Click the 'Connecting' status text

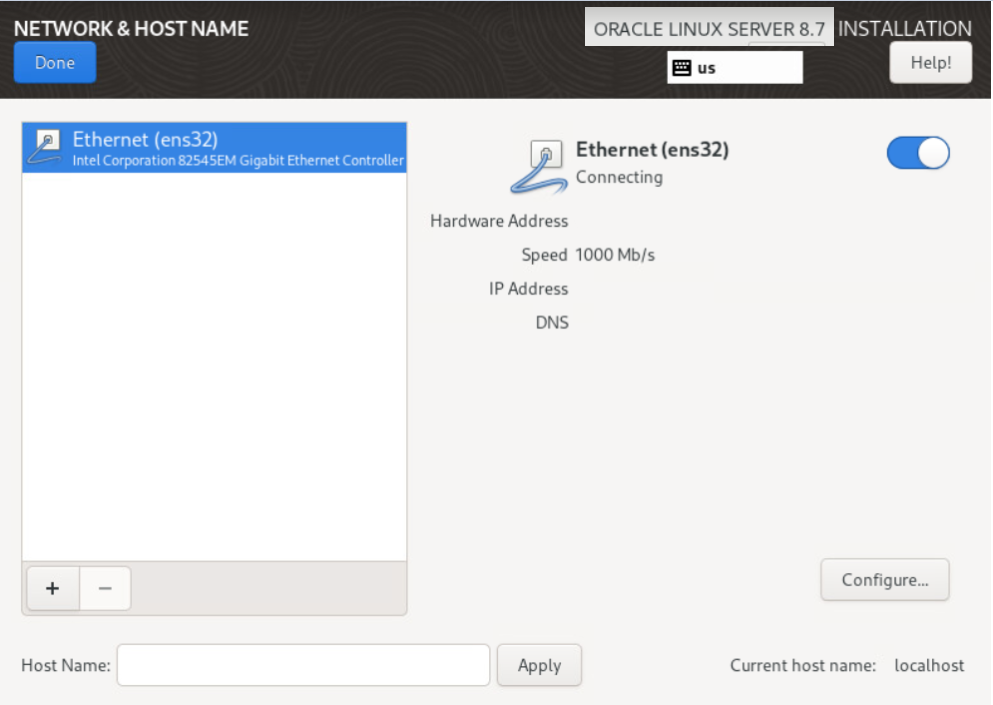click(619, 177)
